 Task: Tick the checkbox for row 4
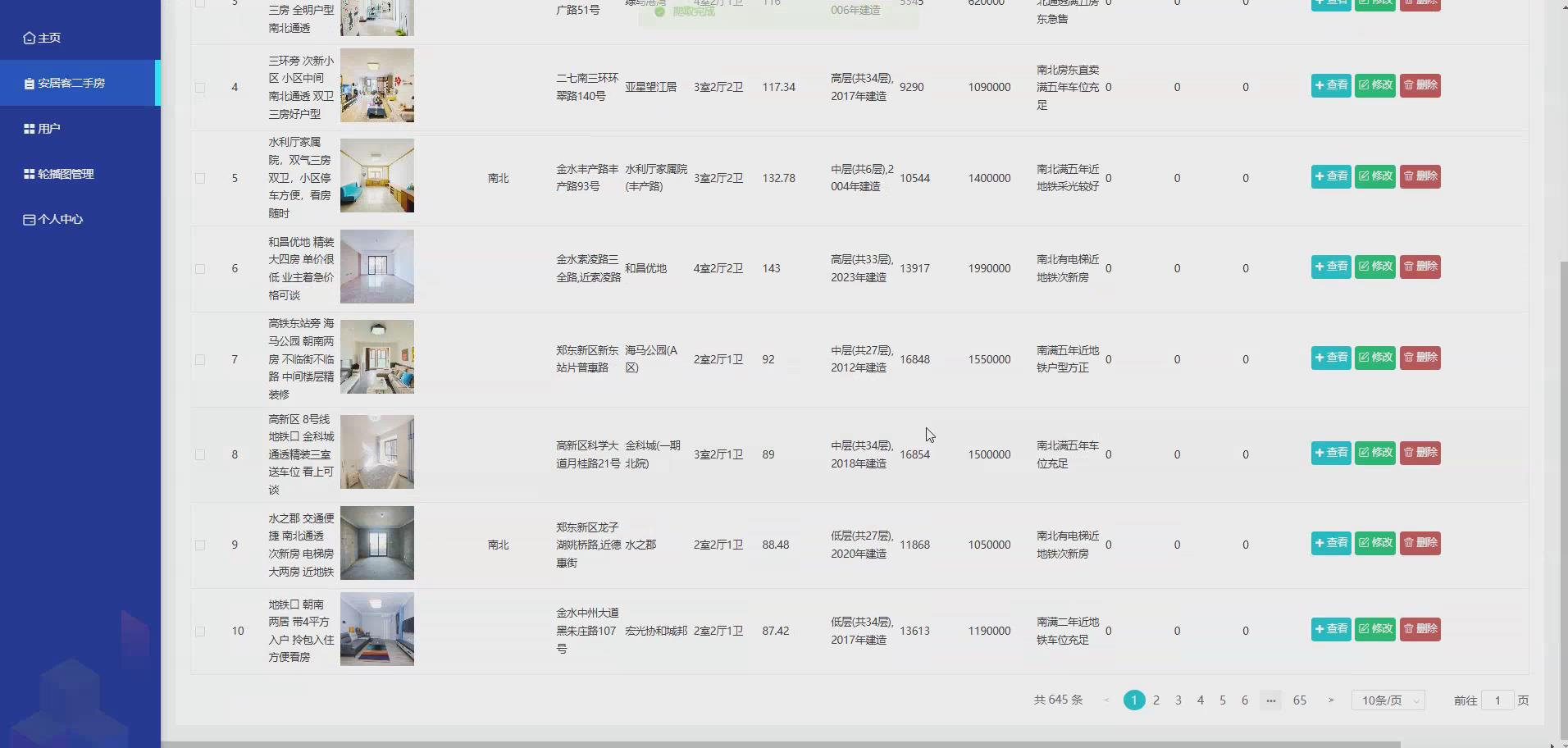point(200,87)
